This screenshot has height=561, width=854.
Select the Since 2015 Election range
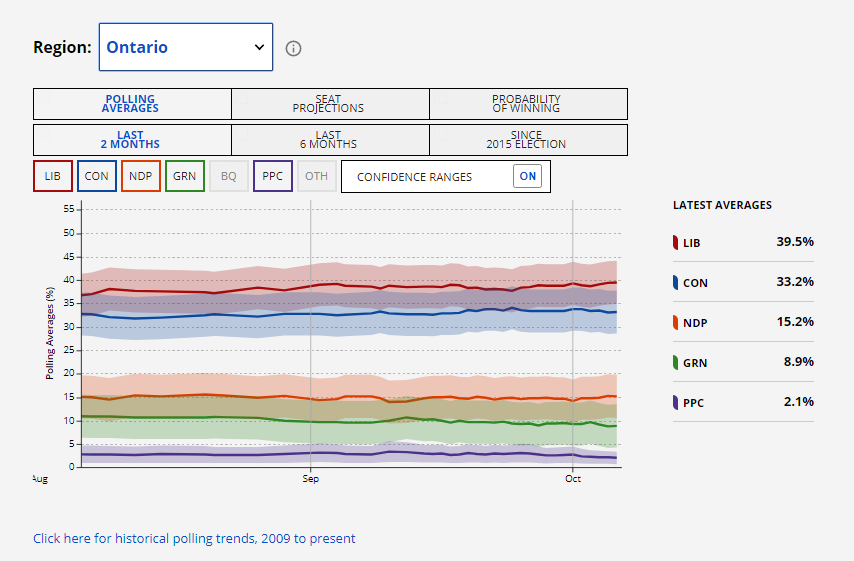tap(528, 140)
